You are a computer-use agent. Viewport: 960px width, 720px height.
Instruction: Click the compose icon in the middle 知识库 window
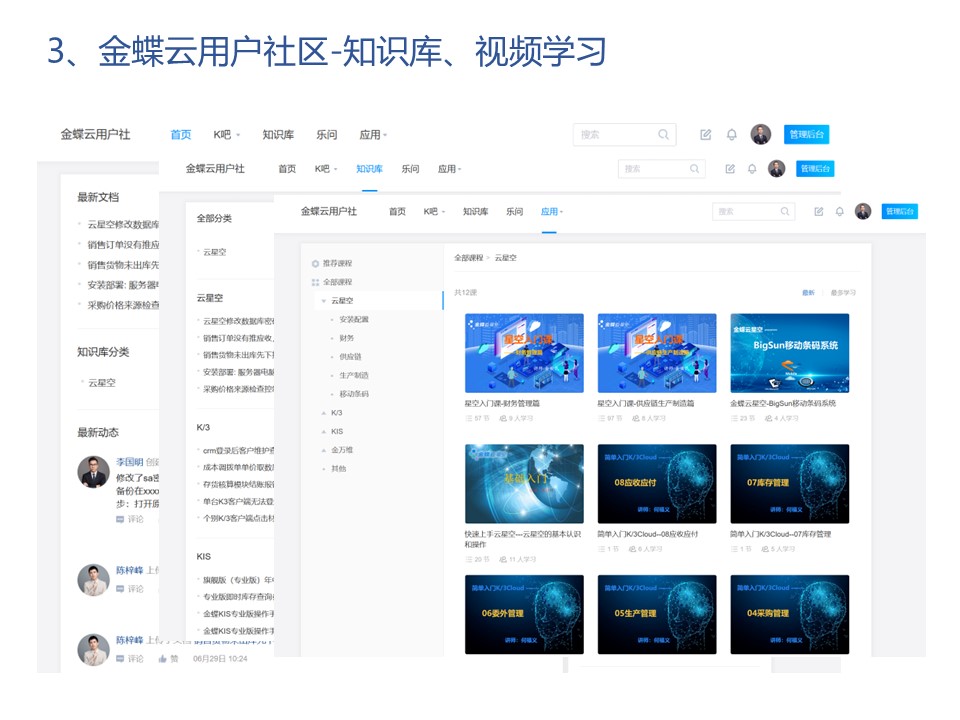730,169
